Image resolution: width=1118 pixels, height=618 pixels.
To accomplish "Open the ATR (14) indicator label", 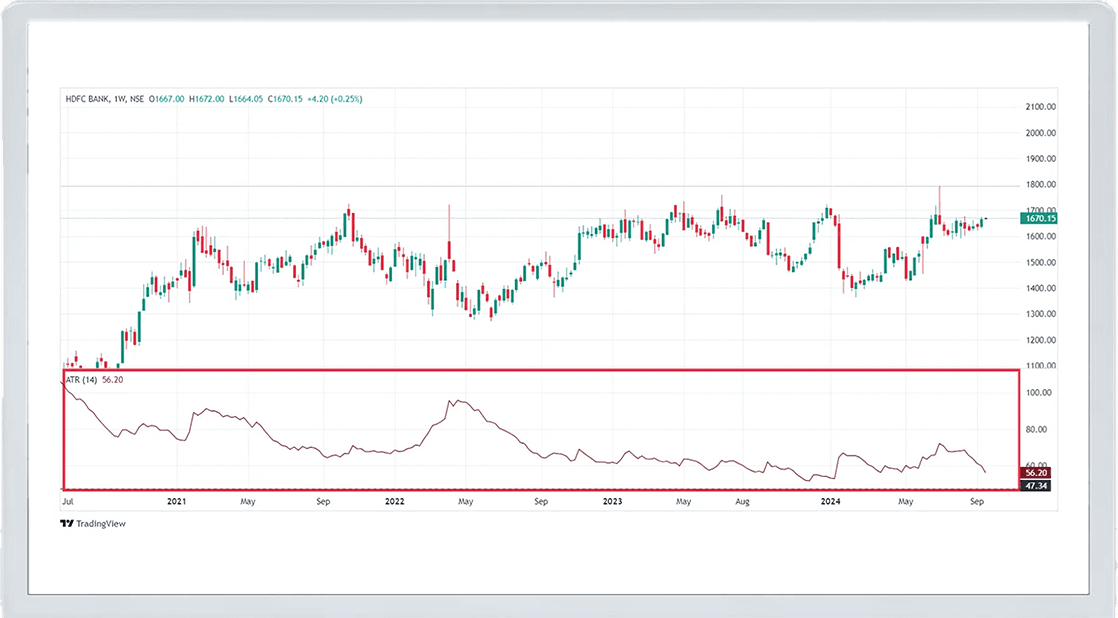I will 81,379.
